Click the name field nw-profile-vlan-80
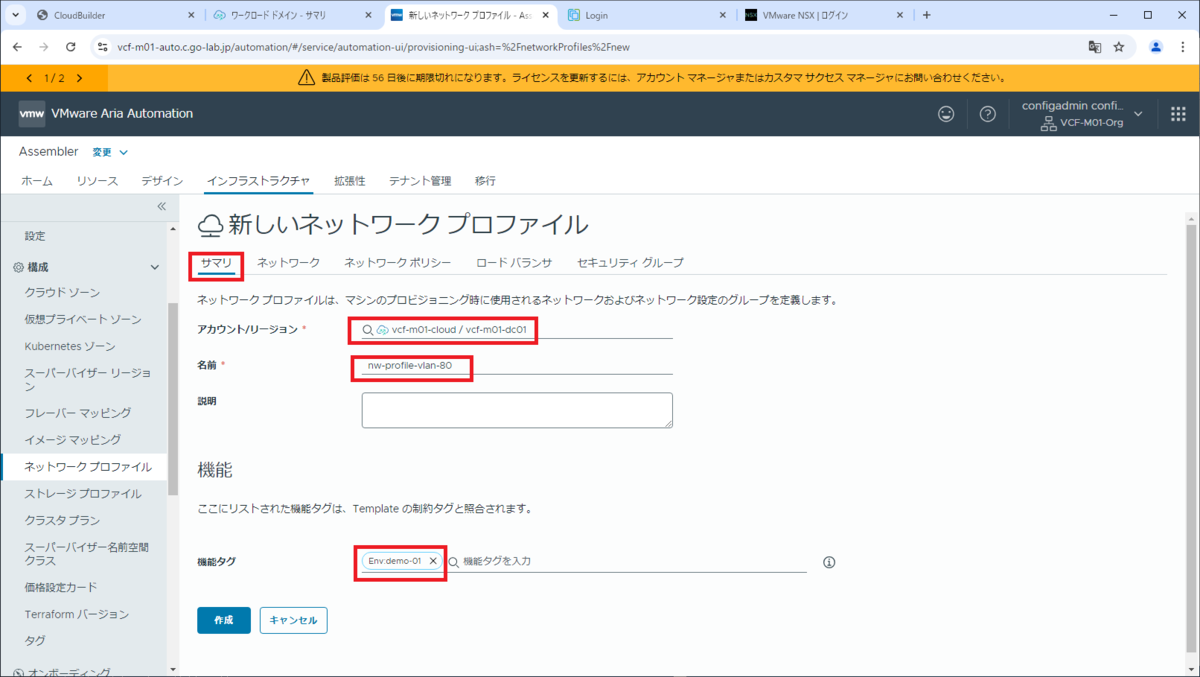Viewport: 1200px width, 677px height. [517, 366]
